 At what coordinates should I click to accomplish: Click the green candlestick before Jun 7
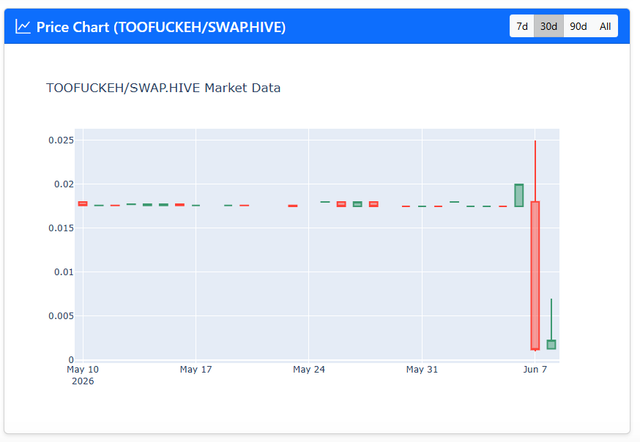click(519, 195)
